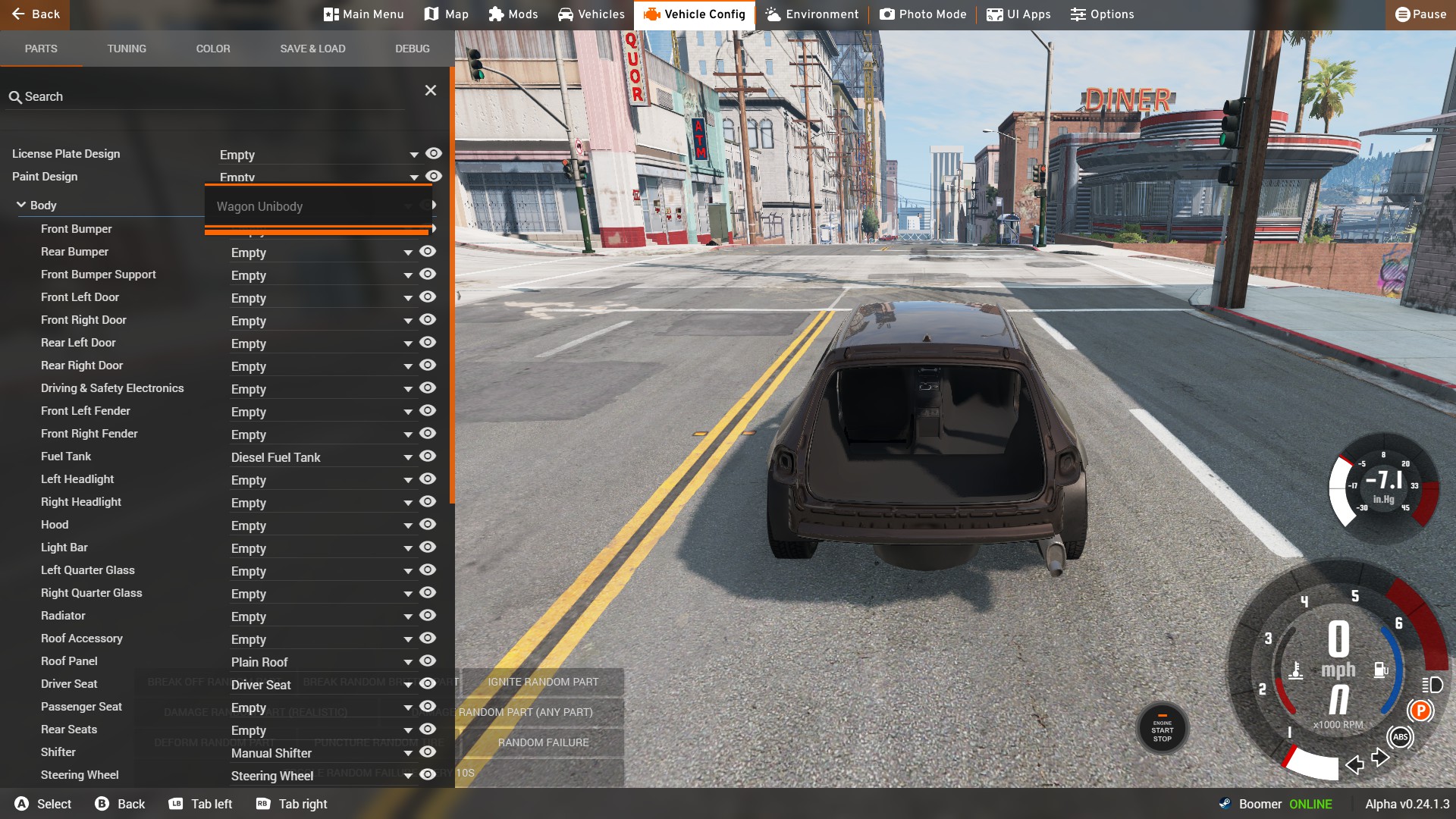Open Photo Mode camera
1456x819 pixels.
(x=923, y=14)
